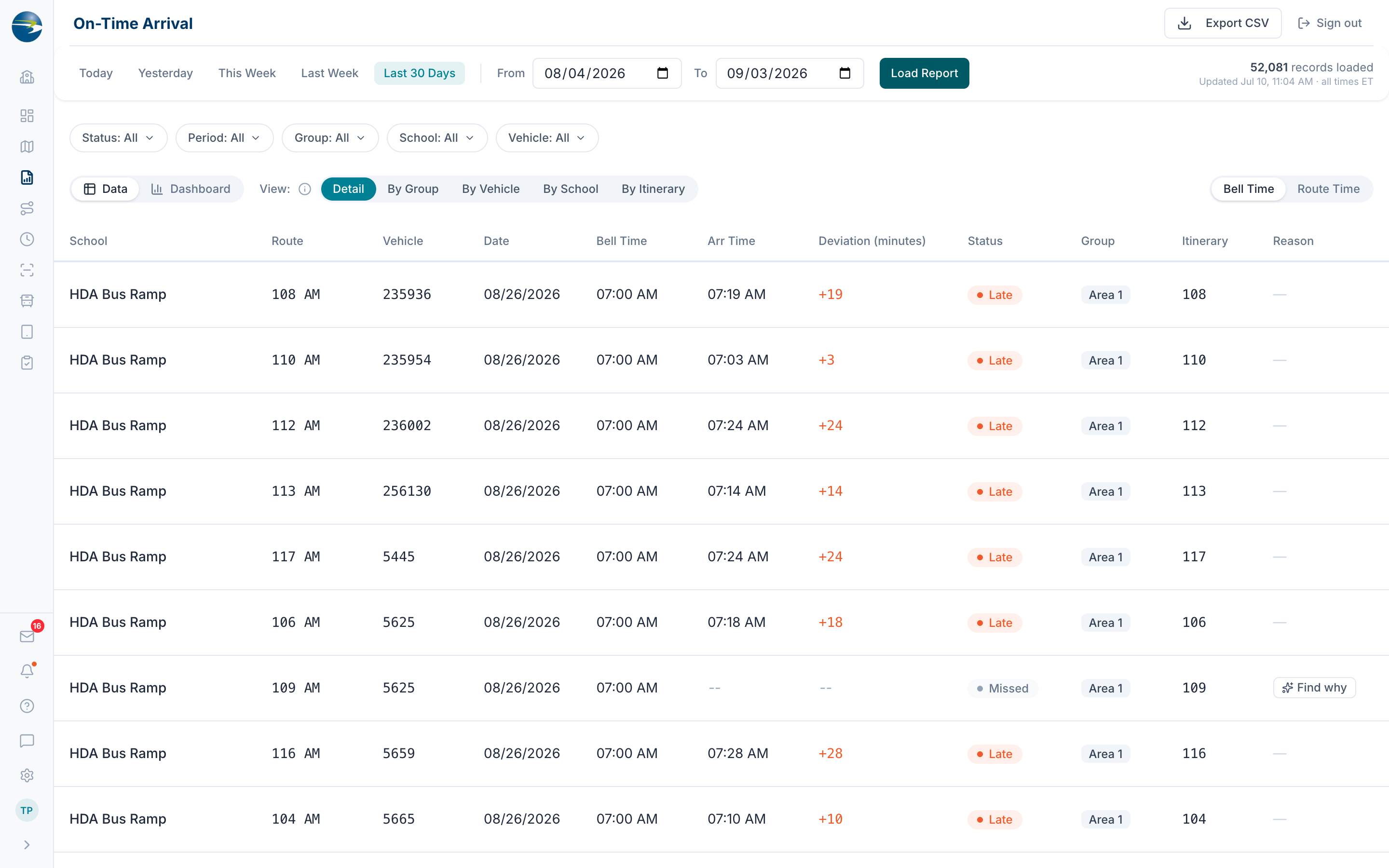The height and width of the screenshot is (868, 1389).
Task: Open the Vehicle: All filter dropdown
Action: tap(547, 138)
